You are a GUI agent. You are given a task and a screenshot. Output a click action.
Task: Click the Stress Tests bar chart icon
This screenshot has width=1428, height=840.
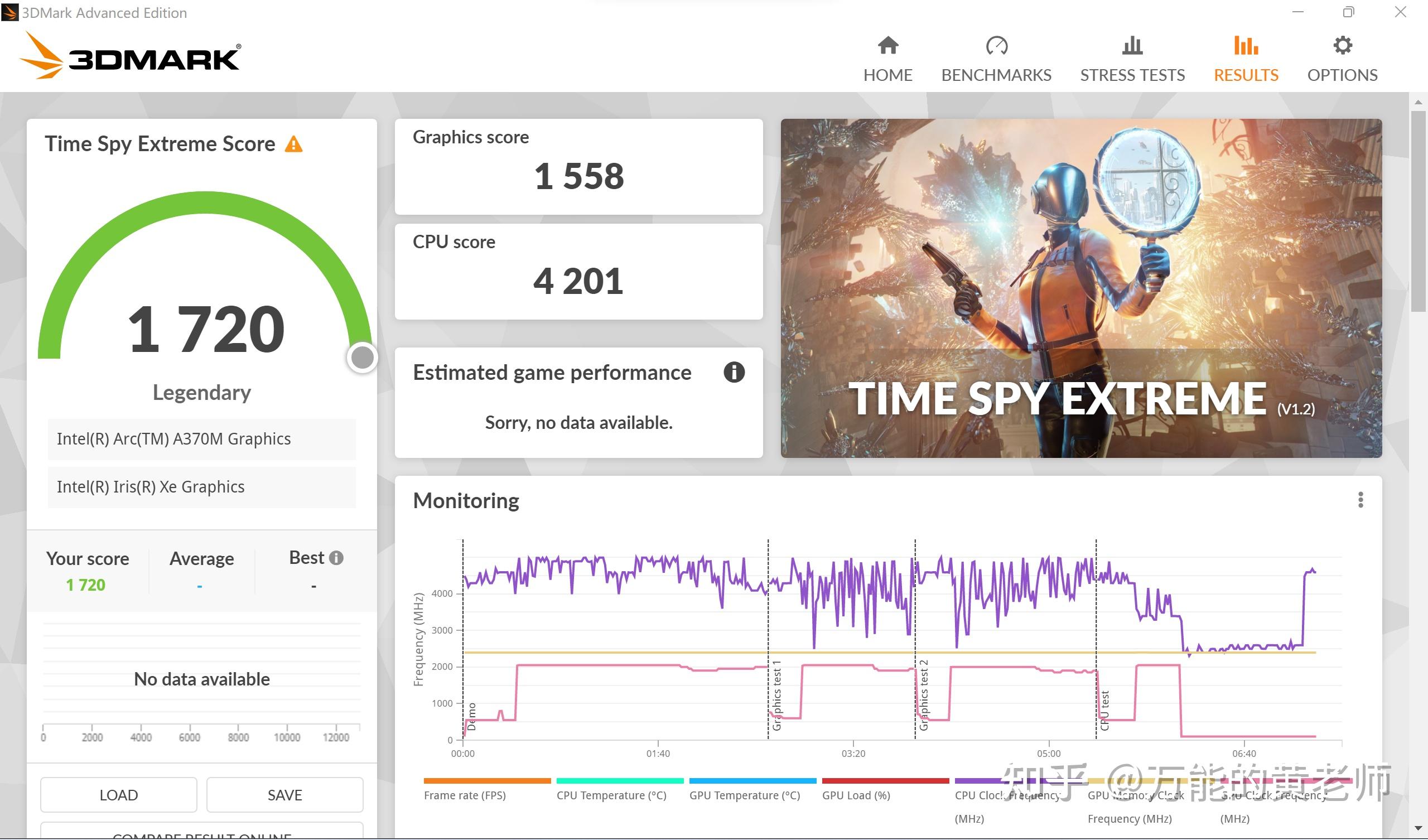point(1132,45)
